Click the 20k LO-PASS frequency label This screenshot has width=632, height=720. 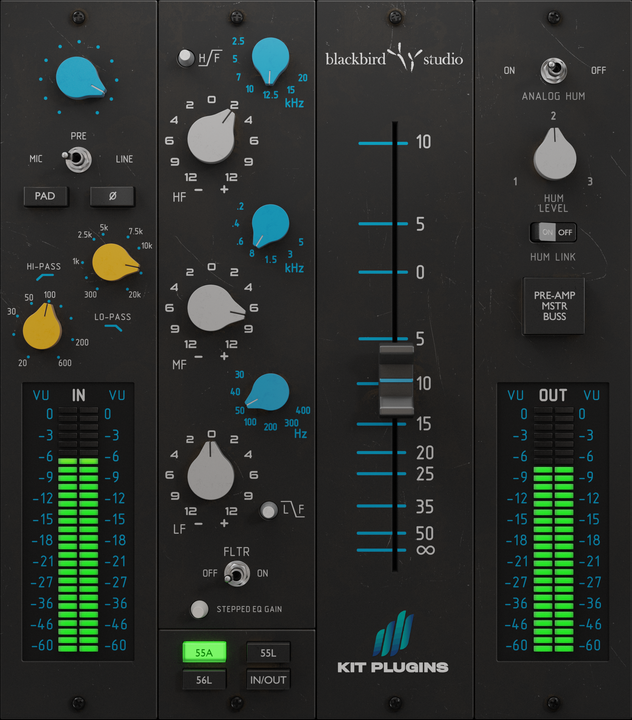[x=135, y=295]
